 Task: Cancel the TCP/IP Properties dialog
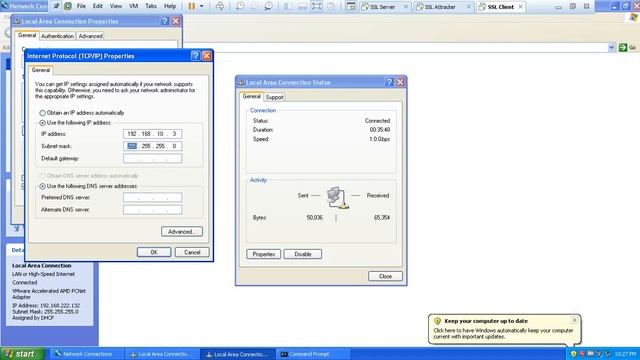click(x=192, y=252)
